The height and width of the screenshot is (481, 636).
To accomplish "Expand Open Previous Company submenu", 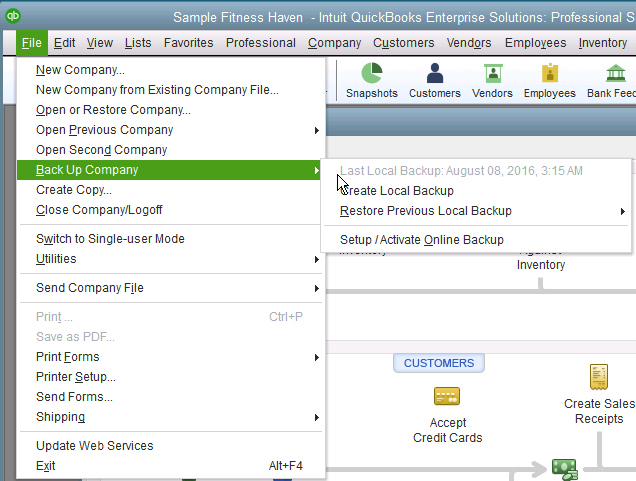I will (170, 130).
